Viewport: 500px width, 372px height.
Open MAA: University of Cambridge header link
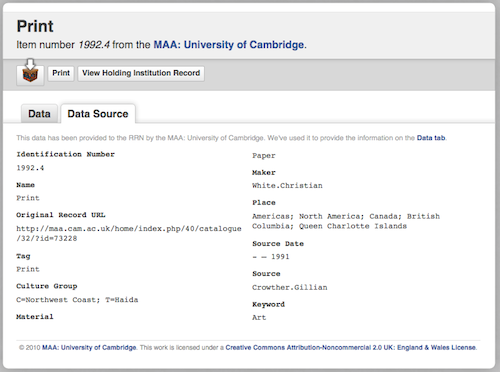click(x=229, y=45)
